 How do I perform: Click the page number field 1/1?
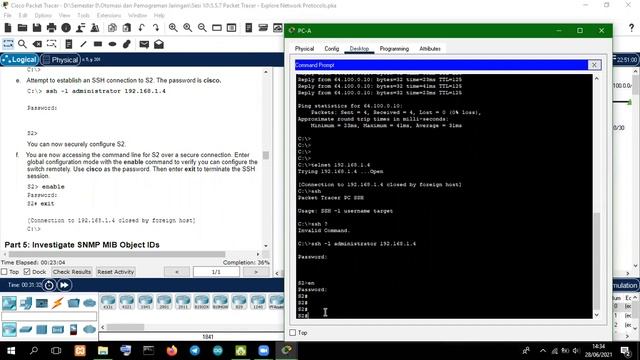[216, 272]
